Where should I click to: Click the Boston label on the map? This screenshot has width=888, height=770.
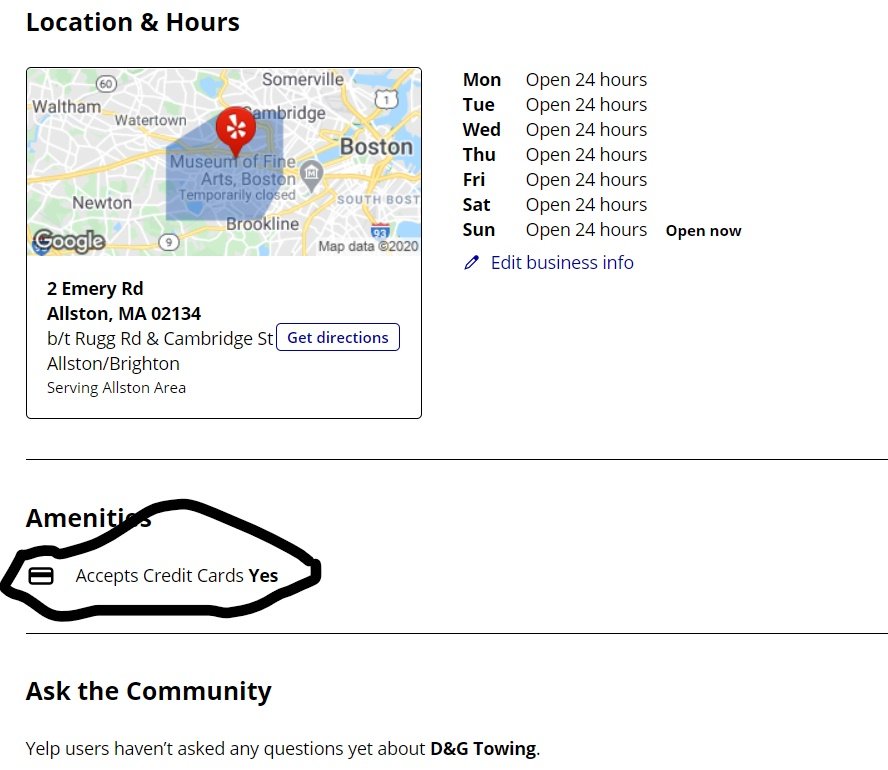pyautogui.click(x=376, y=147)
